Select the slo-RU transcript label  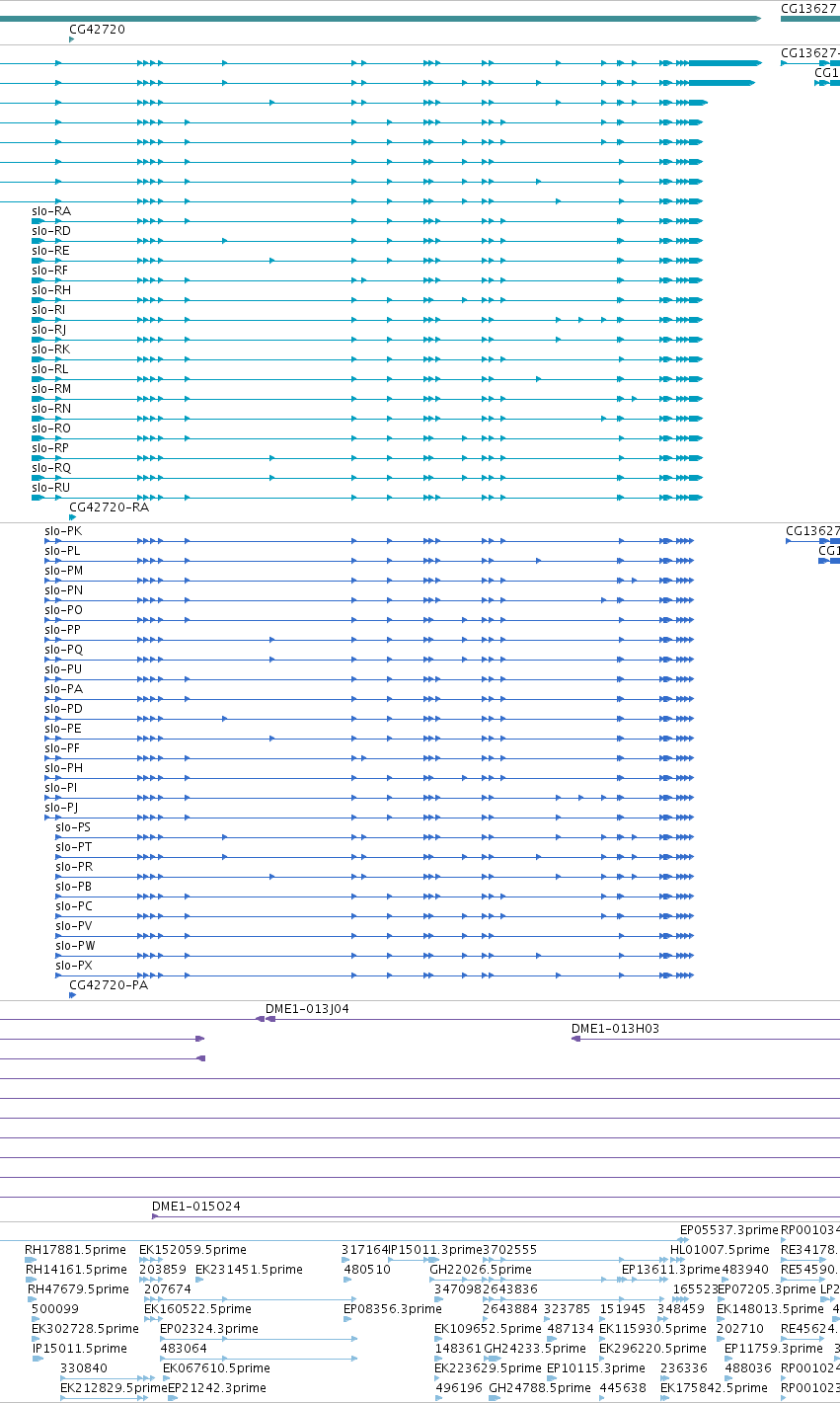click(51, 488)
